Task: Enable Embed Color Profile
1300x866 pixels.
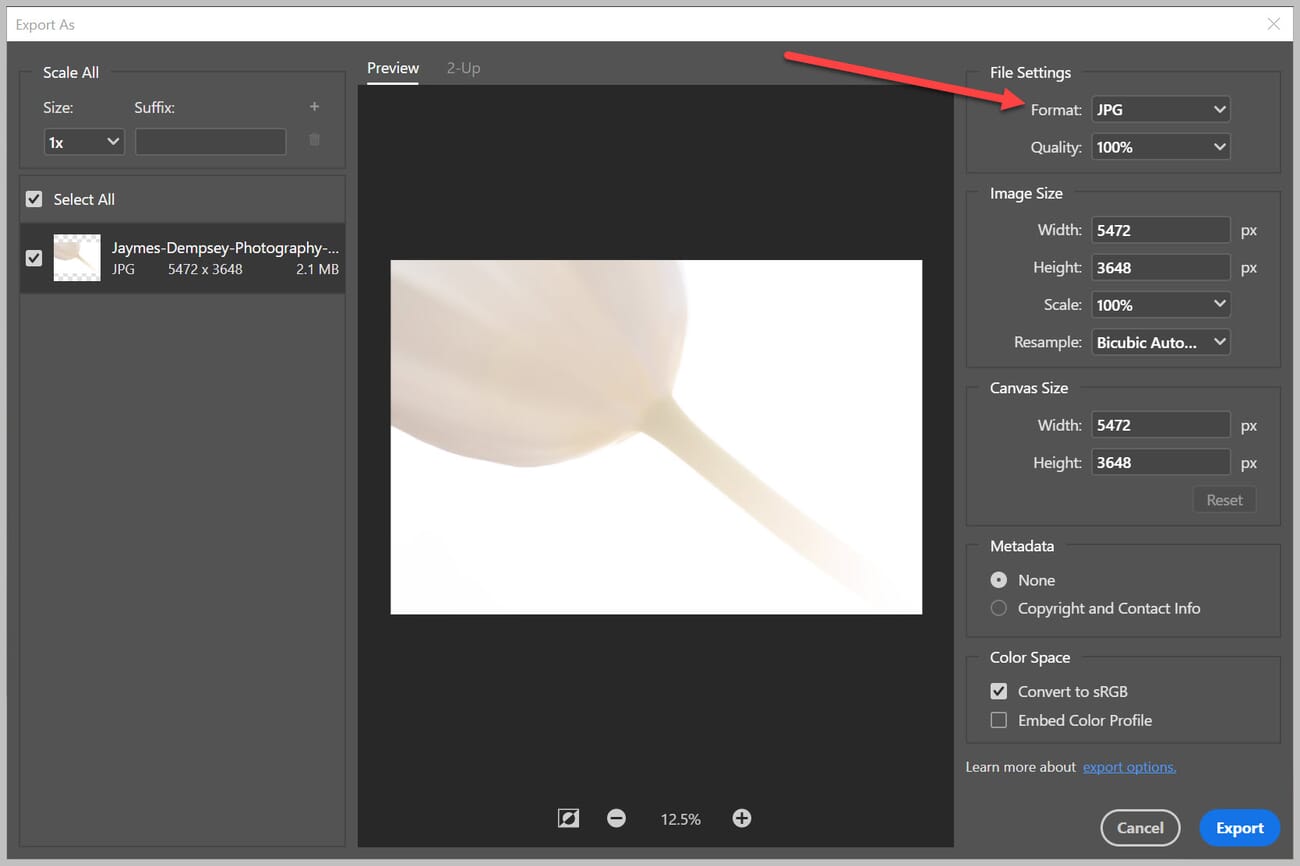Action: pyautogui.click(x=998, y=720)
